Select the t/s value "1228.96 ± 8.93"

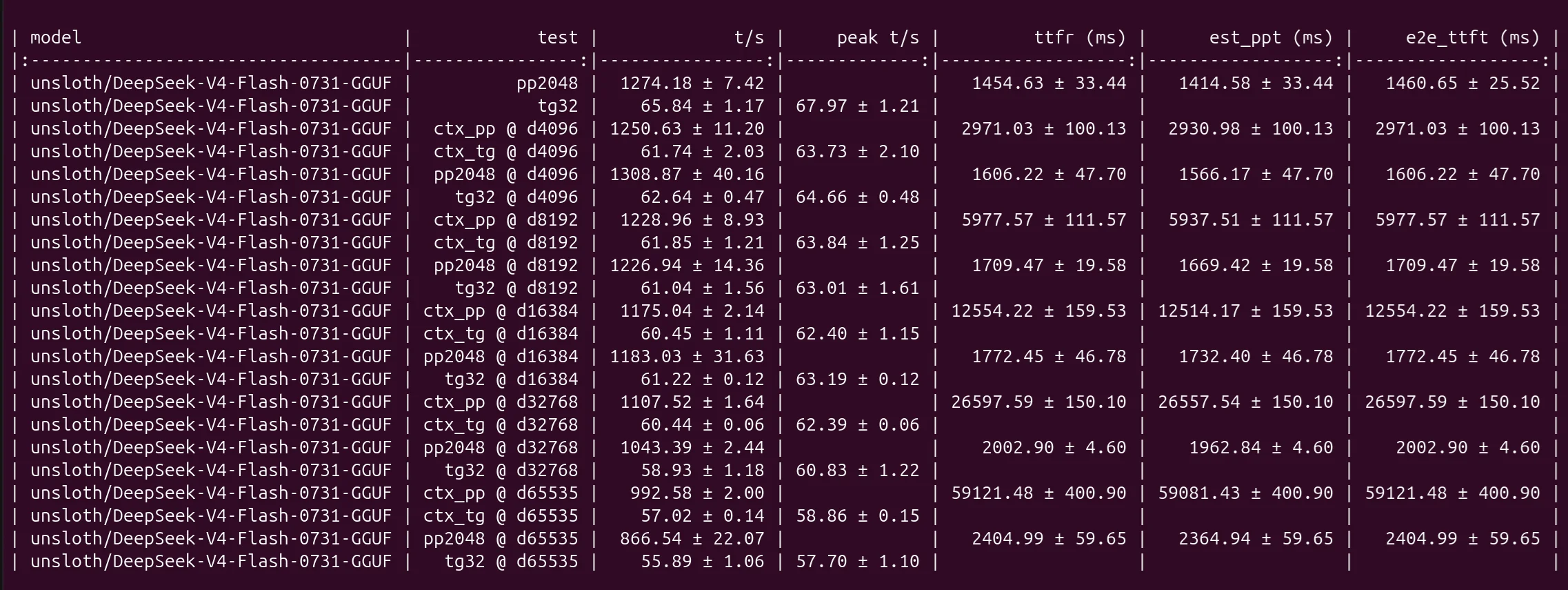(692, 219)
